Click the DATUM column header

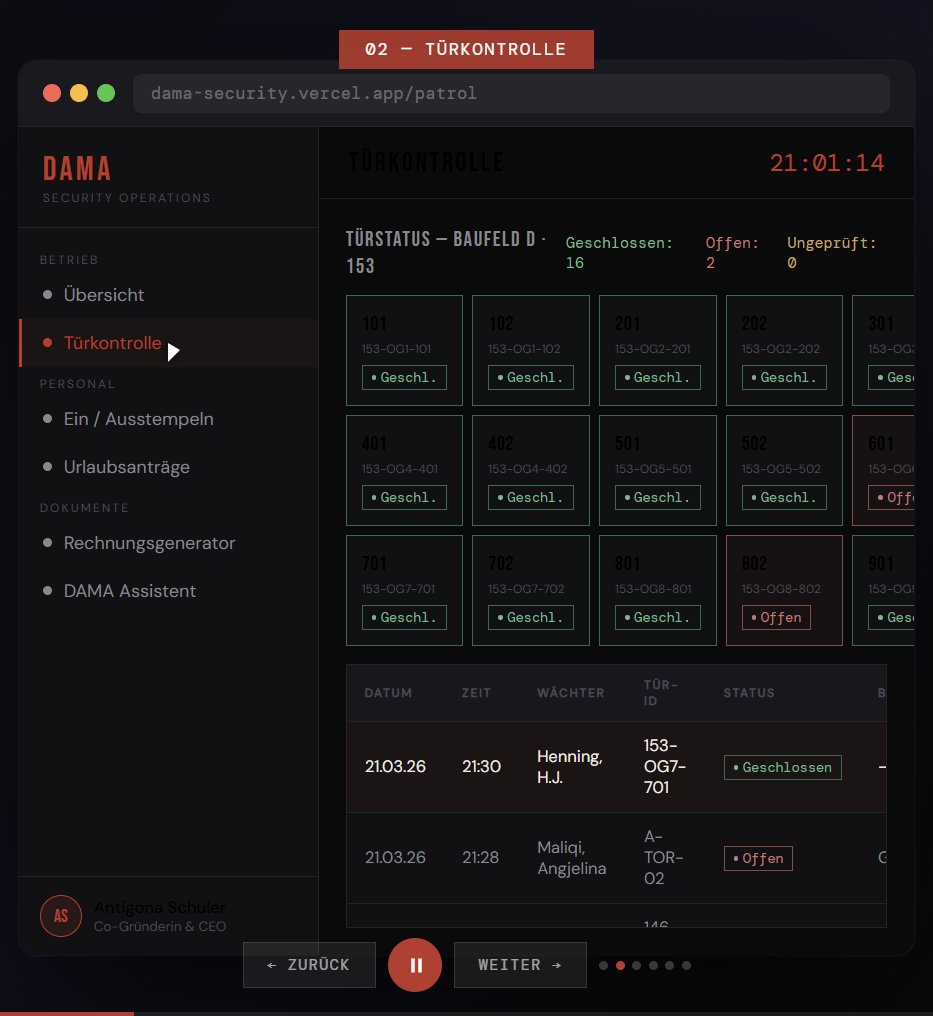tap(388, 693)
